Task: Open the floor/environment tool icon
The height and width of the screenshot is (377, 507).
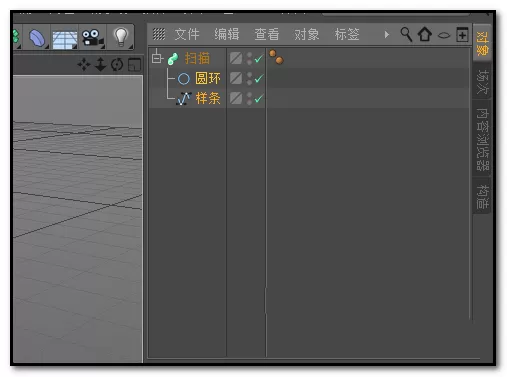Action: click(x=65, y=38)
